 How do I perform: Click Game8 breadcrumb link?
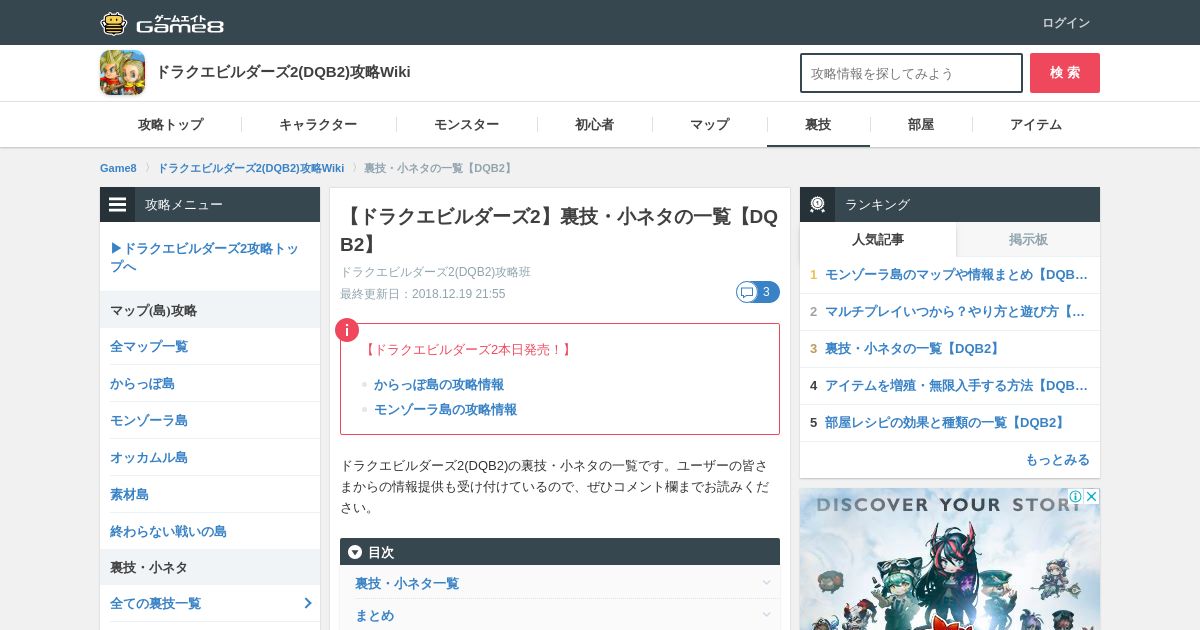[118, 168]
